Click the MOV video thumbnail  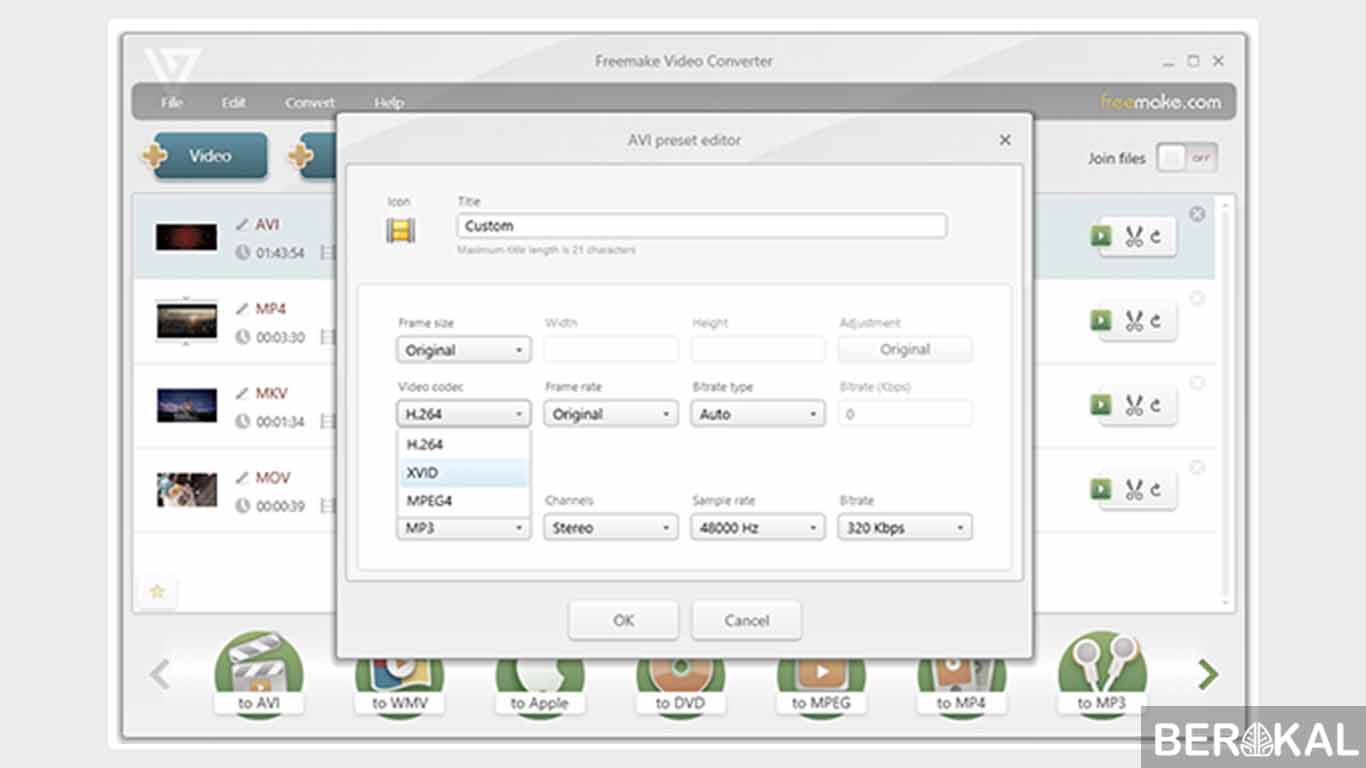(x=186, y=490)
